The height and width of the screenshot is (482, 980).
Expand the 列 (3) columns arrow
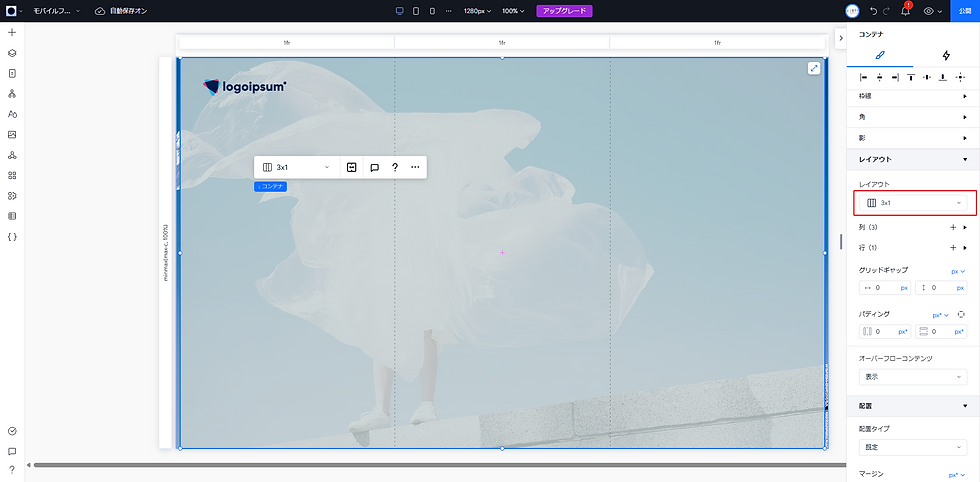pyautogui.click(x=965, y=228)
